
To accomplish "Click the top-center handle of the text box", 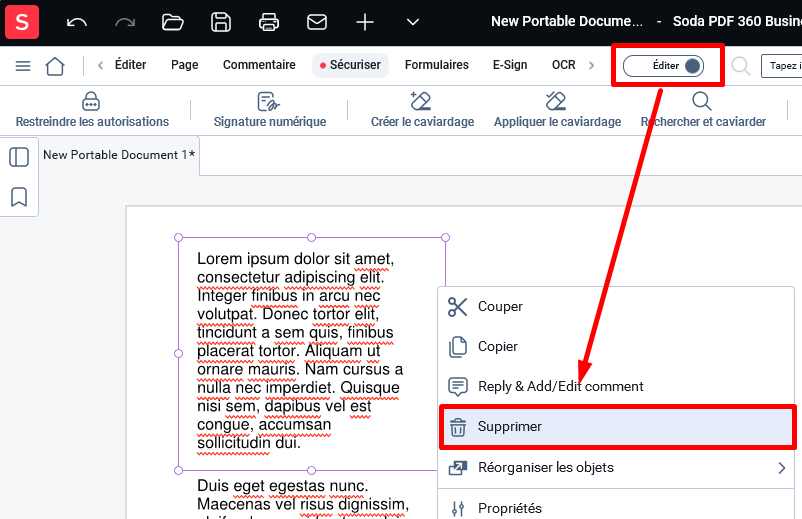I will (311, 237).
